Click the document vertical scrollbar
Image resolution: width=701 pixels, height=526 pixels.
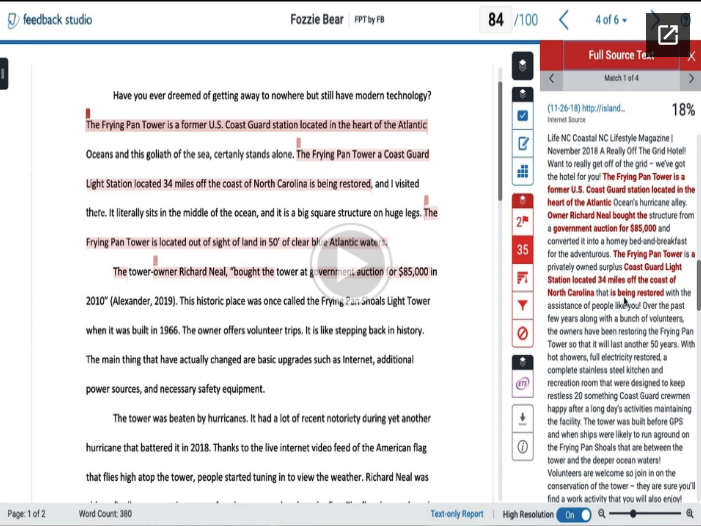(x=500, y=141)
